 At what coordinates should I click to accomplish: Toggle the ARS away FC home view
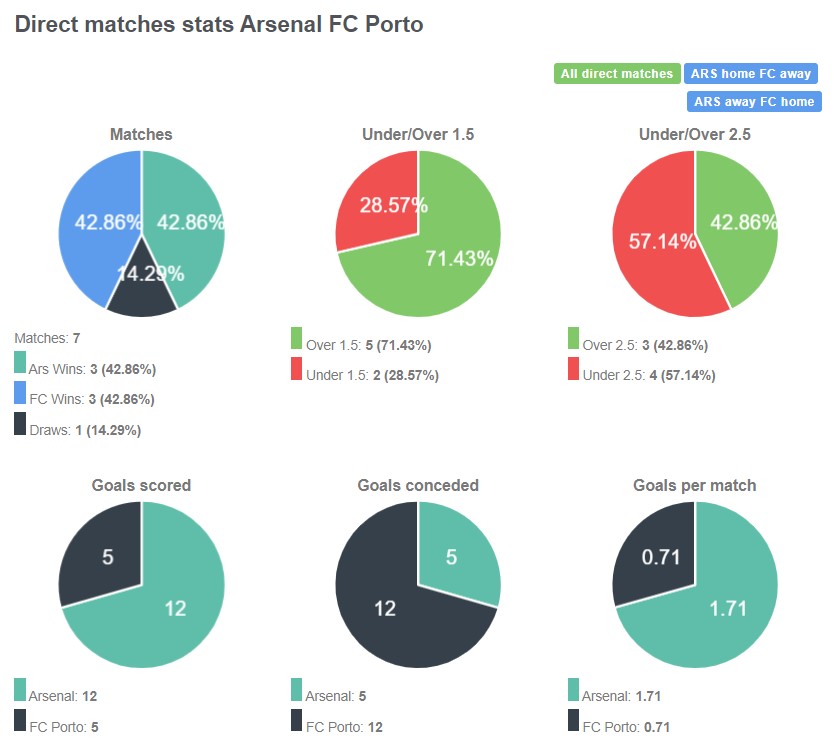coord(752,101)
